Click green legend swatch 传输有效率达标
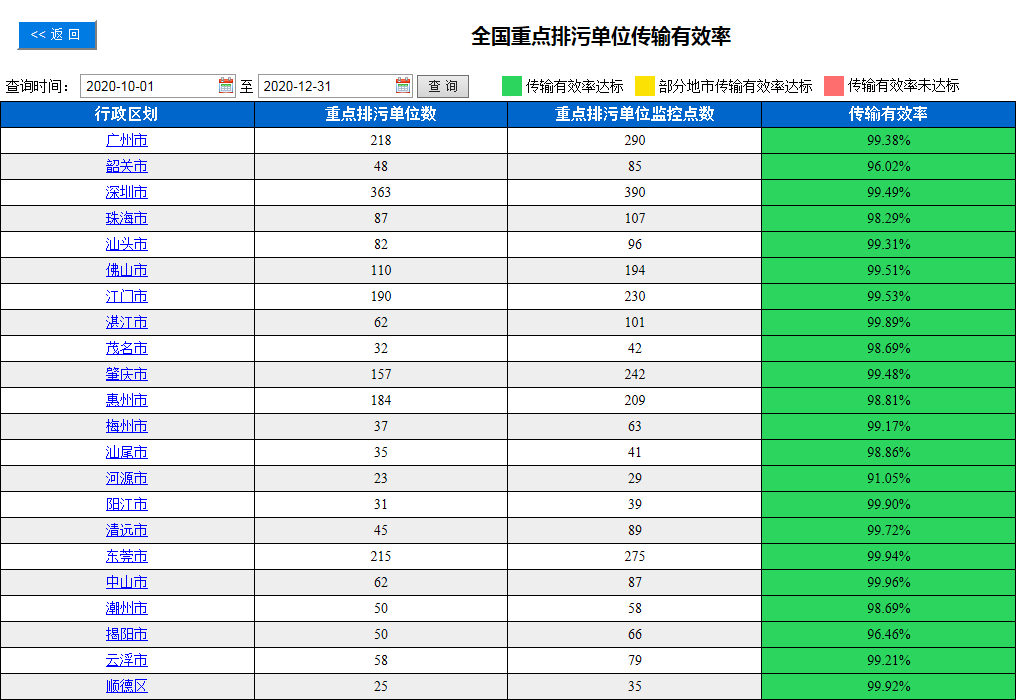The height and width of the screenshot is (700, 1021). coord(512,86)
